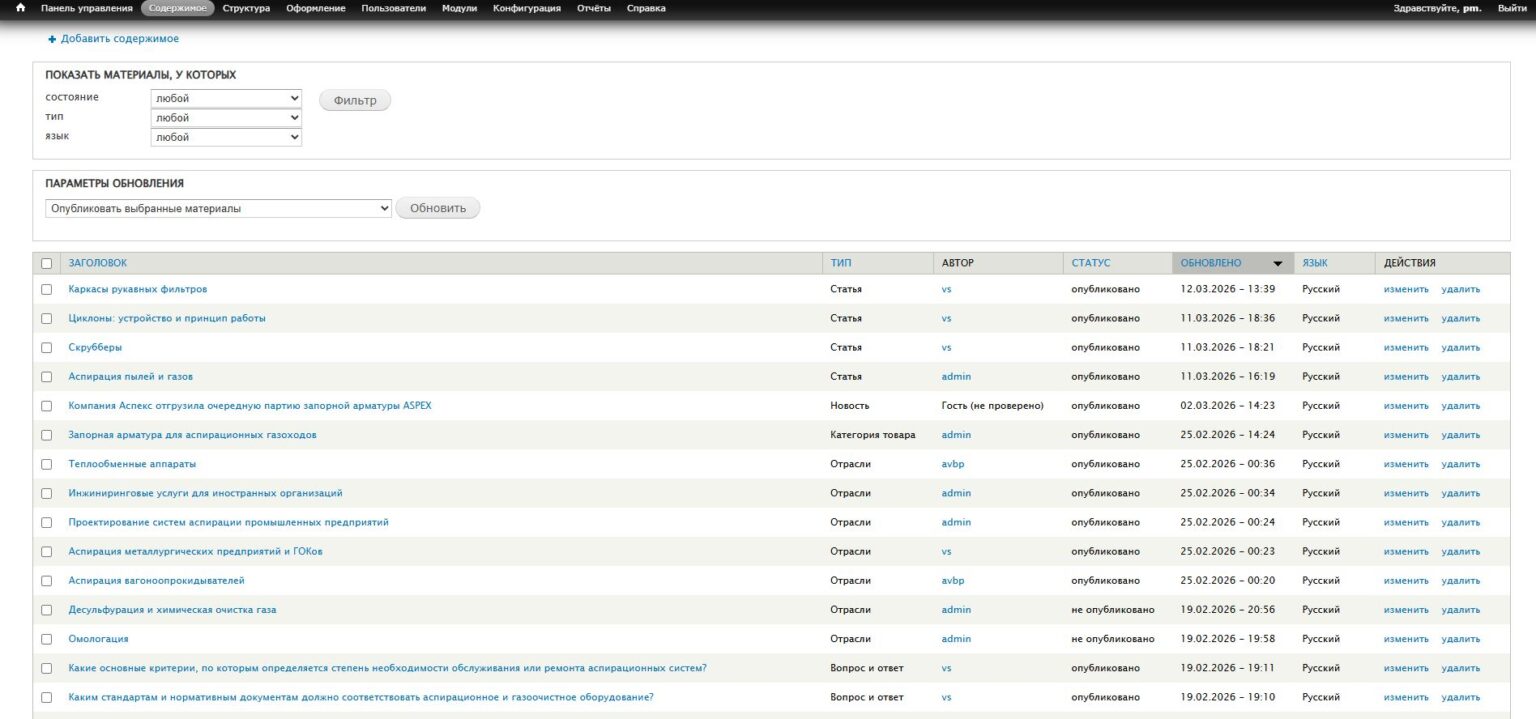The image size is (1536, 719).
Task: Select the Скрубберы row checkbox
Action: click(x=46, y=347)
